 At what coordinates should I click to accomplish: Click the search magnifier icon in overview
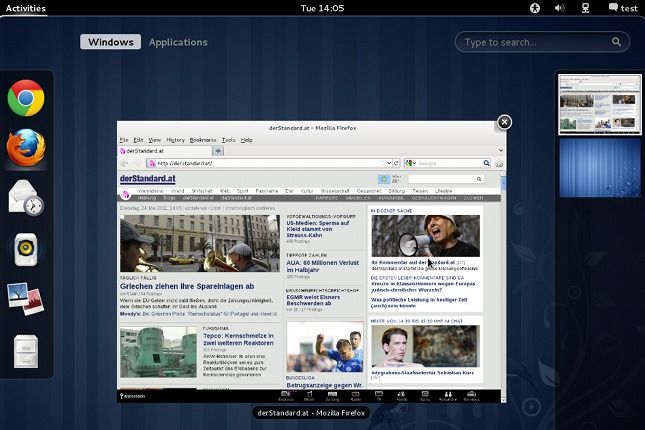616,42
